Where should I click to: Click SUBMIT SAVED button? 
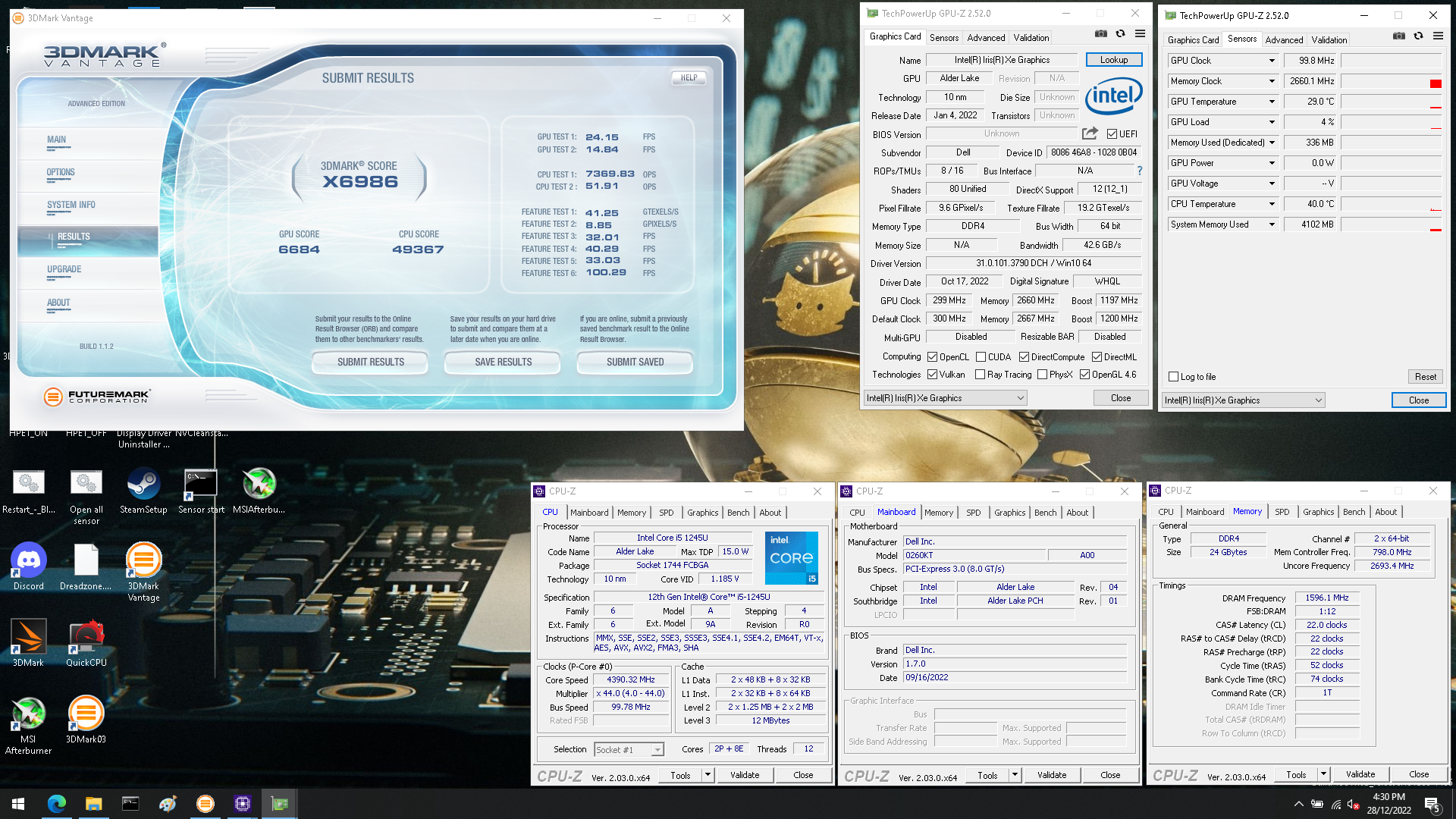click(635, 362)
